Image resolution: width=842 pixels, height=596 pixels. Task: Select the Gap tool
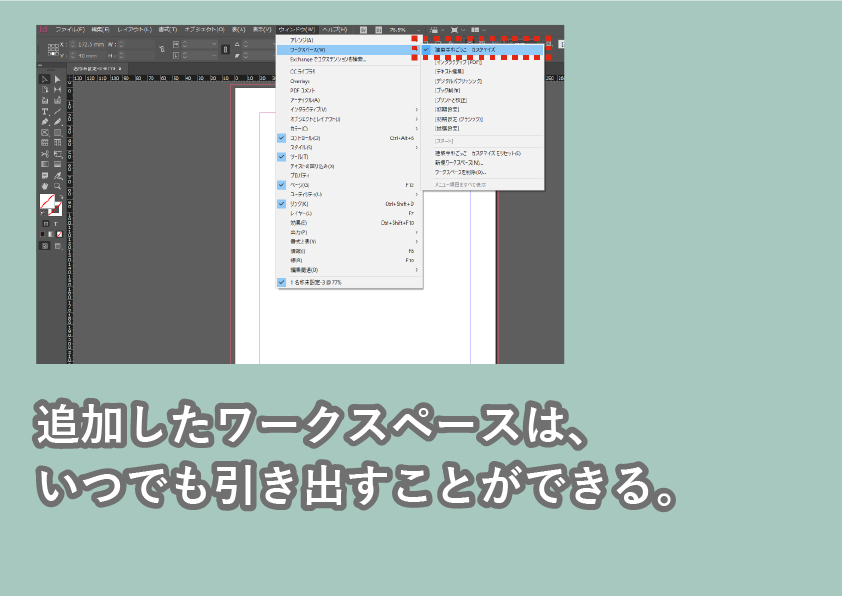(57, 90)
